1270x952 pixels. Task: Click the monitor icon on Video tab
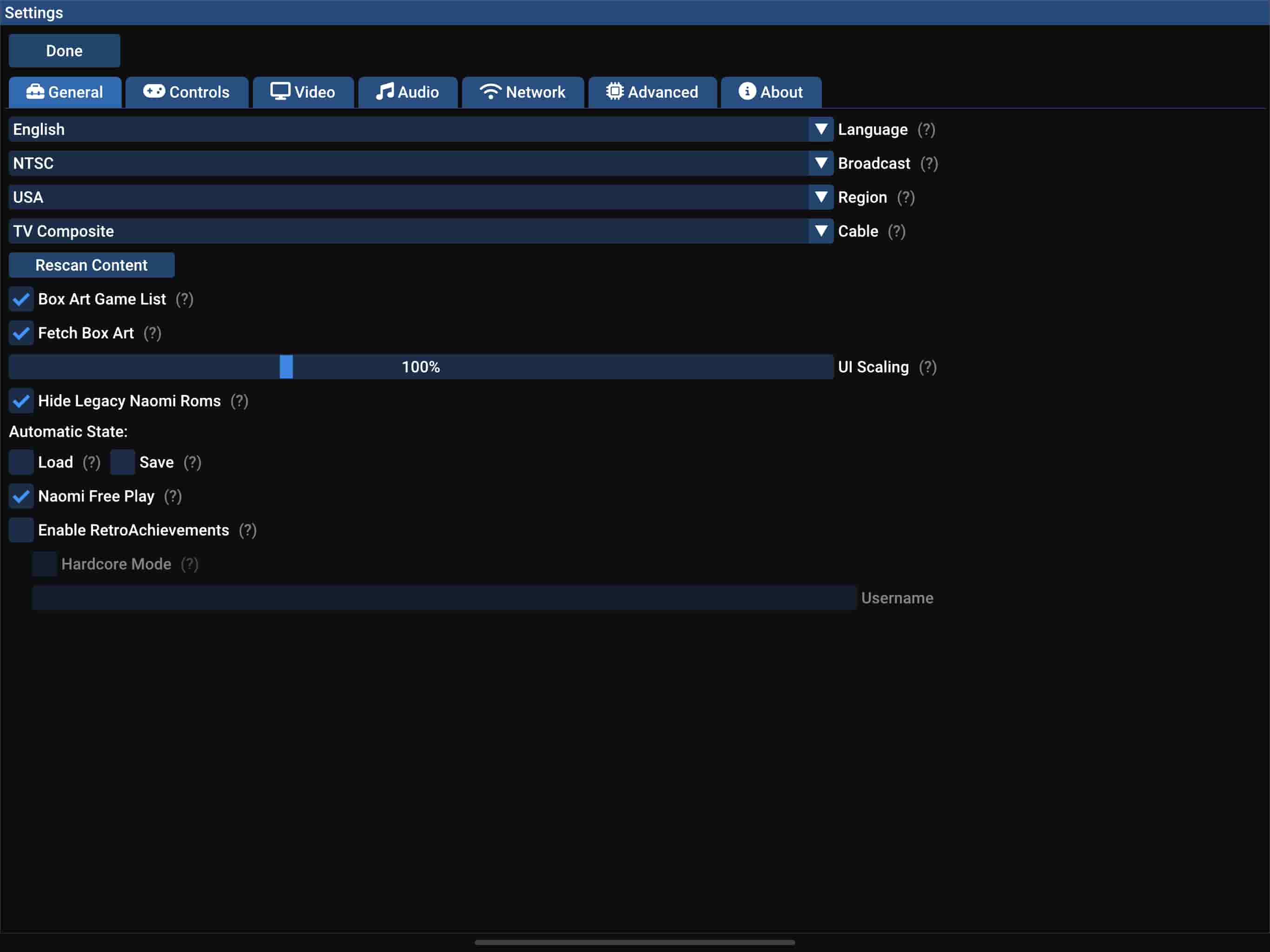(x=280, y=91)
